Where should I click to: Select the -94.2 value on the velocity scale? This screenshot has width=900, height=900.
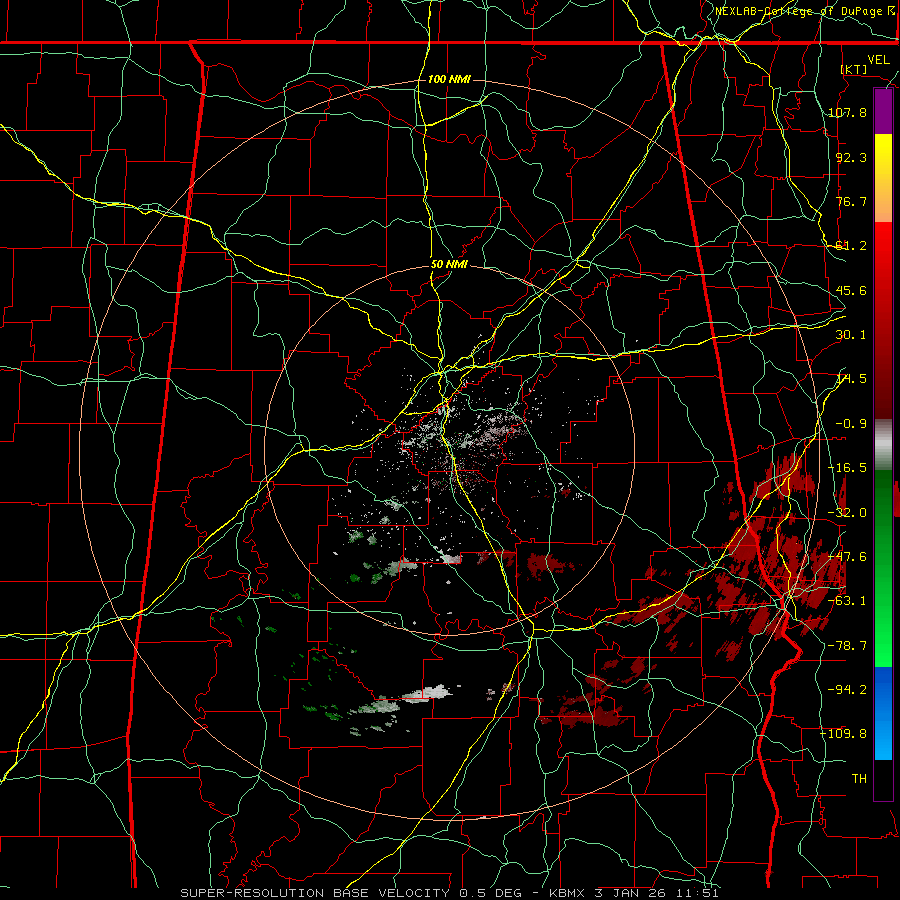coord(847,690)
